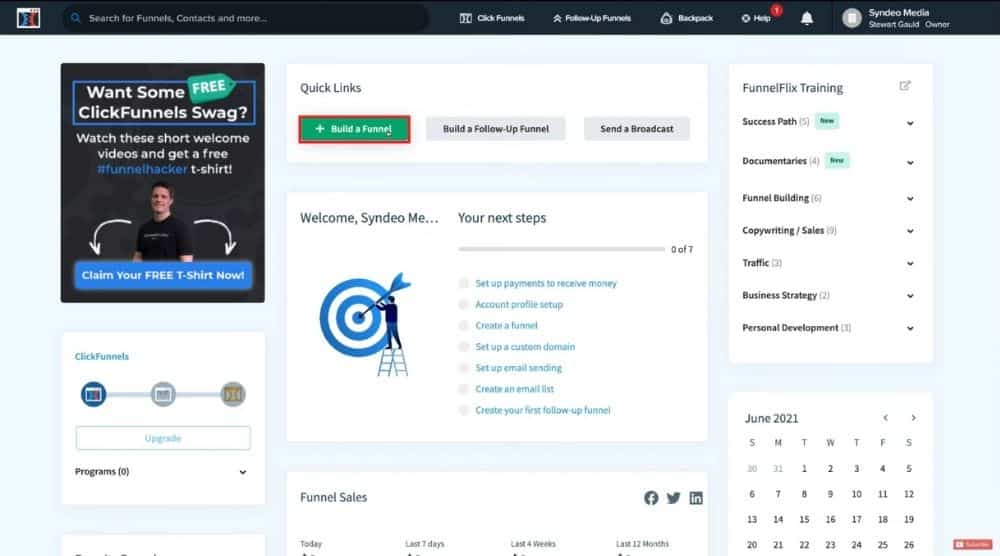The width and height of the screenshot is (1000, 556).
Task: Open Syndeo Media account menu
Action: [896, 18]
